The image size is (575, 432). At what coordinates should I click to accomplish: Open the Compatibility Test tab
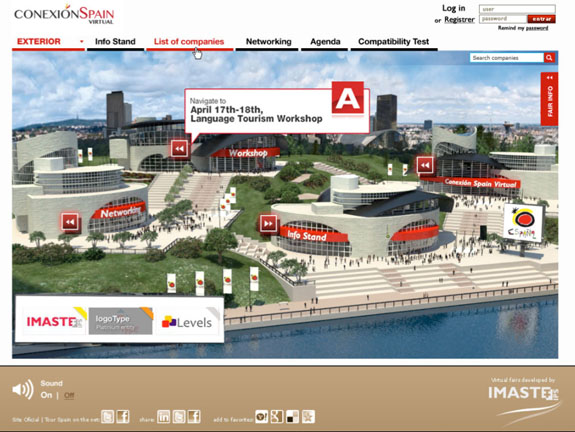[393, 41]
